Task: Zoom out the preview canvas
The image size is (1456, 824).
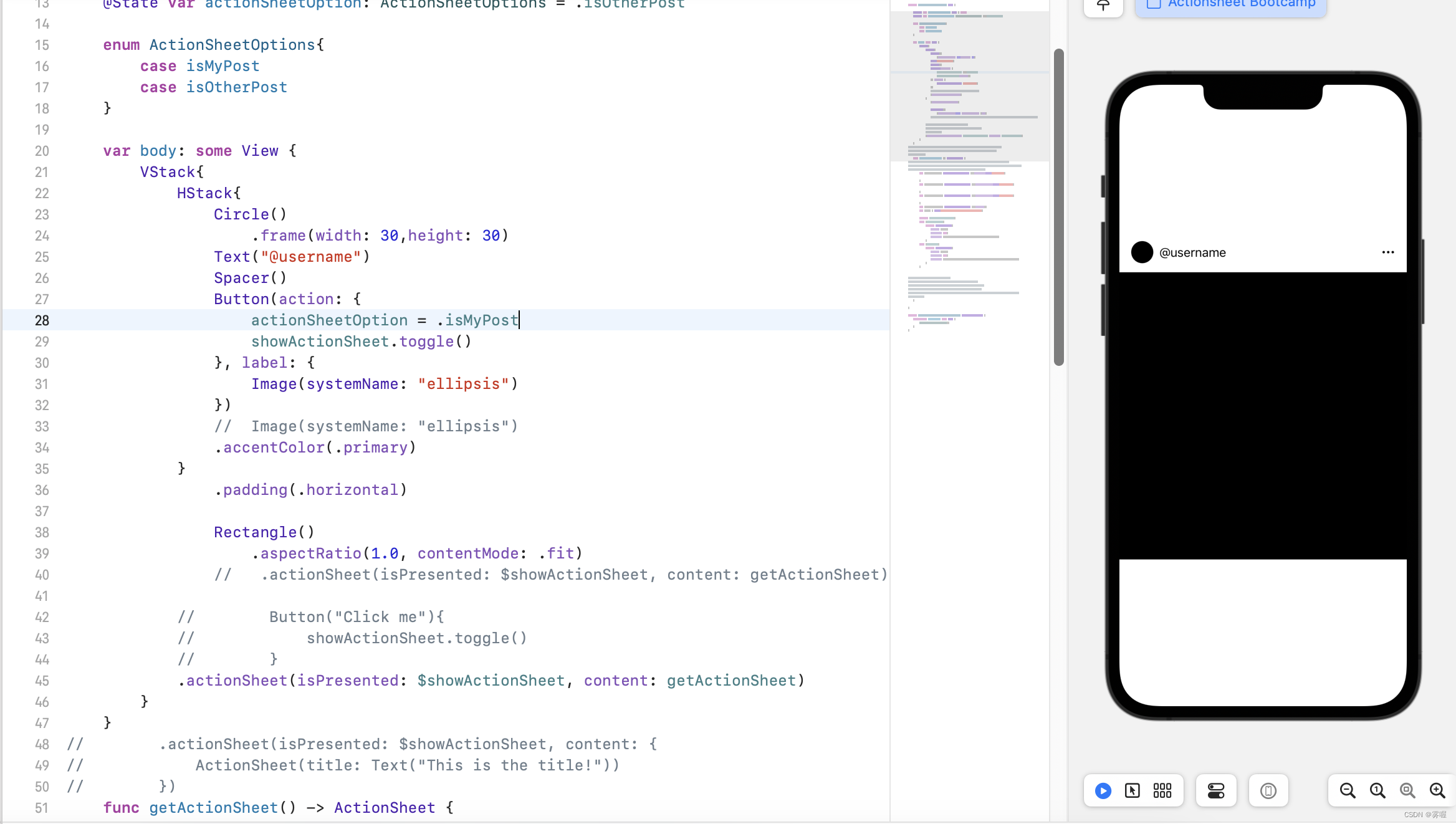Action: tap(1347, 790)
